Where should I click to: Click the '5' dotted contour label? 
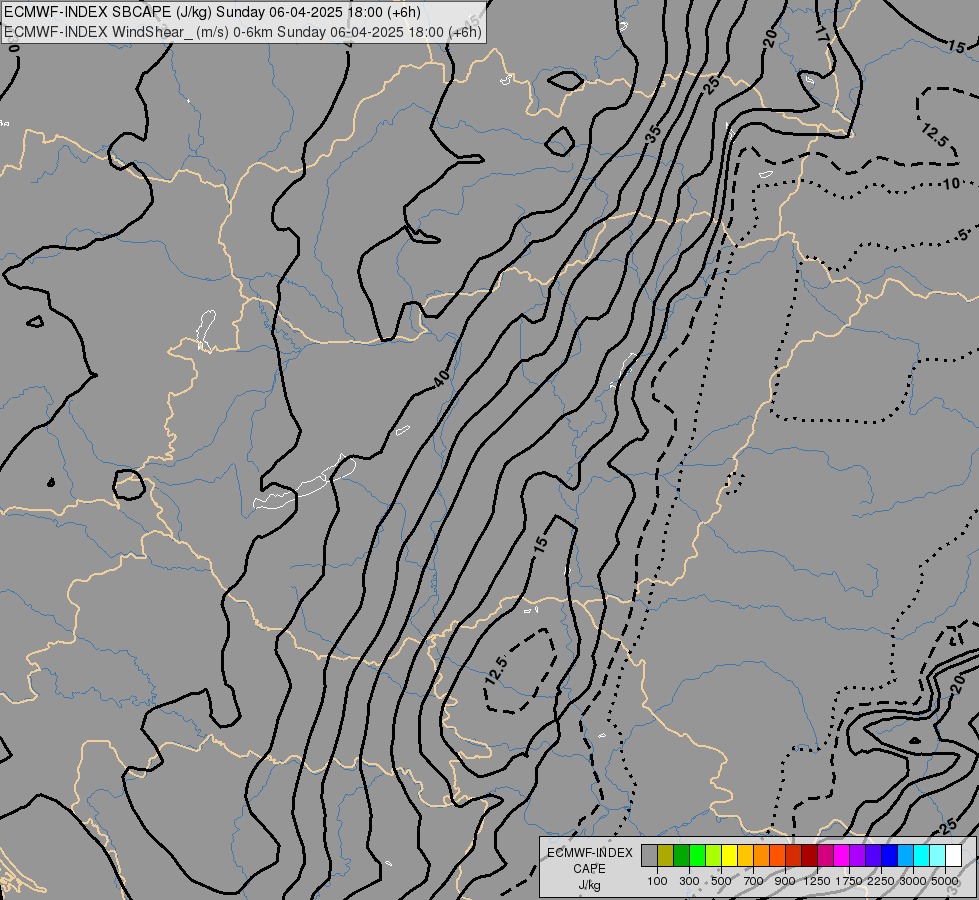963,235
